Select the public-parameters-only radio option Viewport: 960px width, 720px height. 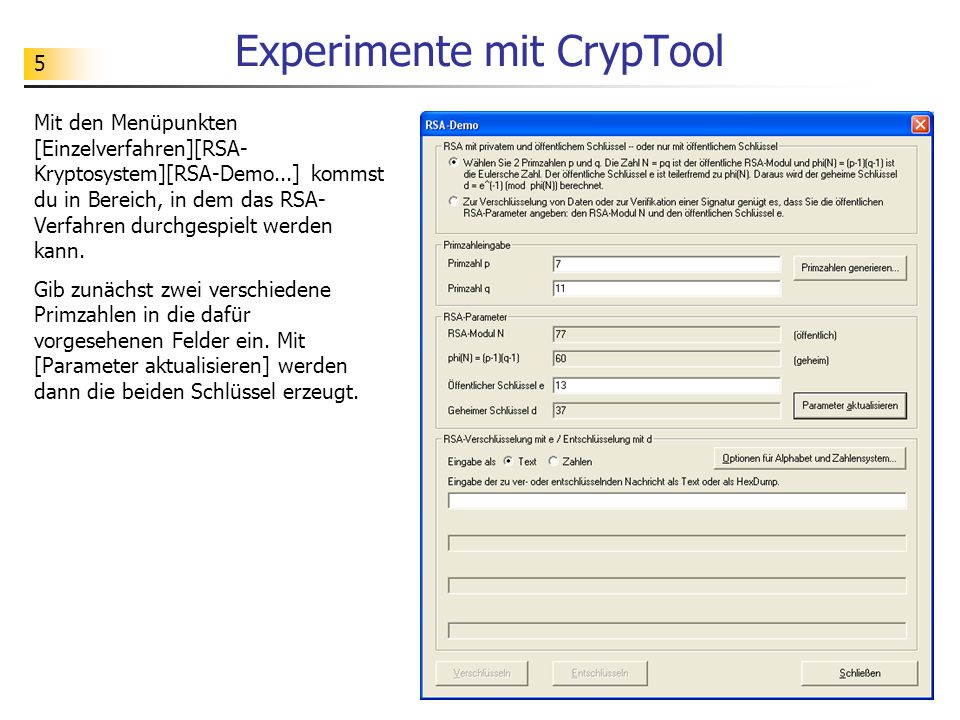(x=453, y=201)
